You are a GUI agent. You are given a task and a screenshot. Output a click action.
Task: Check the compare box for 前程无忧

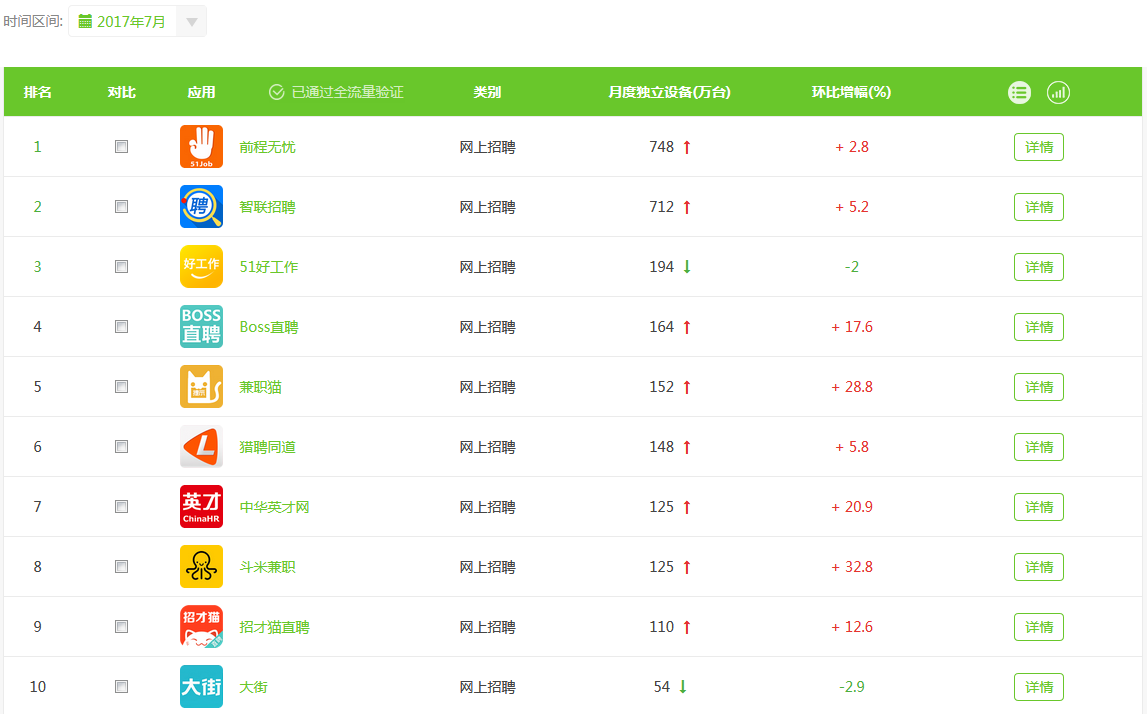121,146
